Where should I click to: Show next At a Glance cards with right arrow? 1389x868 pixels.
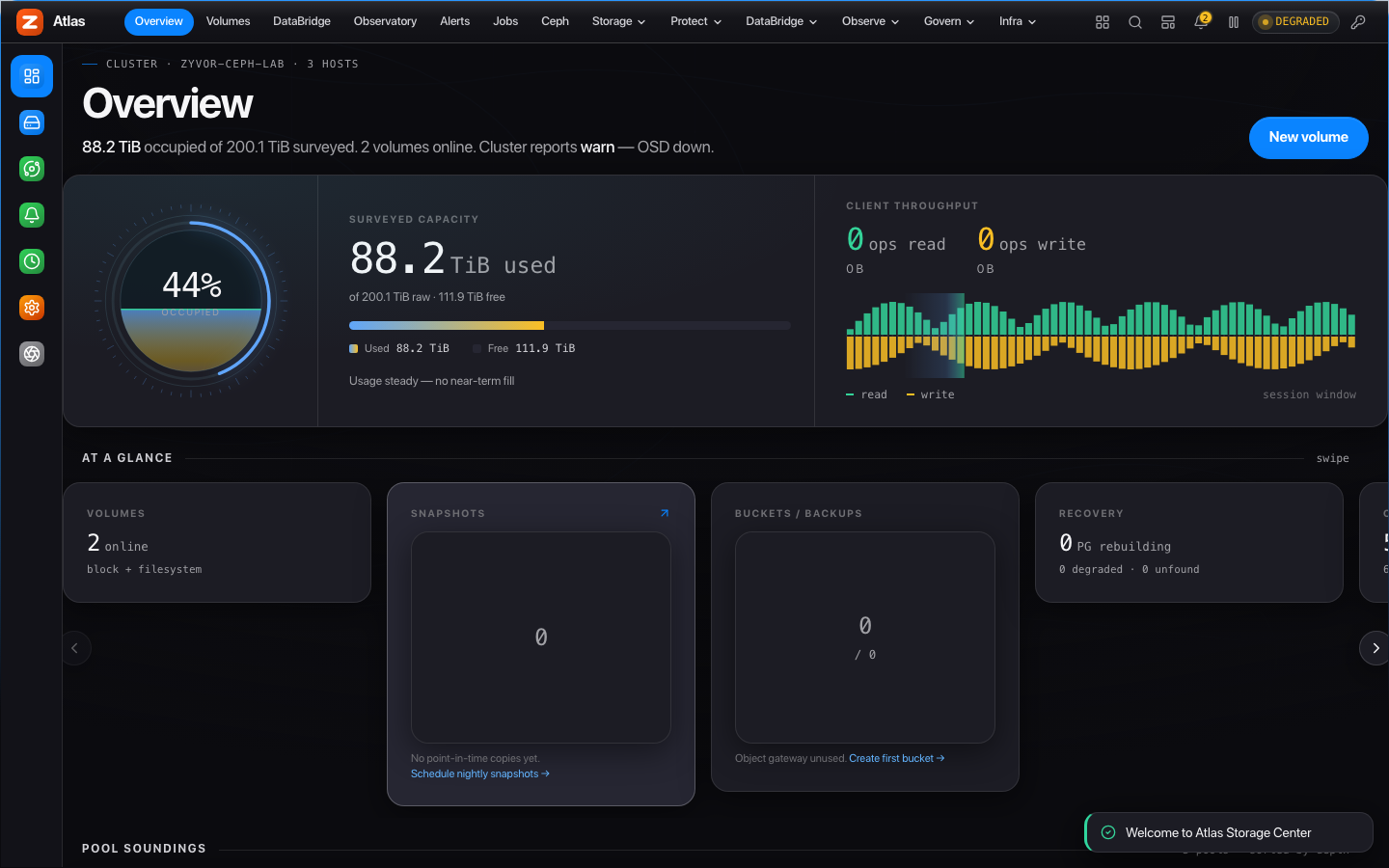(x=1375, y=648)
